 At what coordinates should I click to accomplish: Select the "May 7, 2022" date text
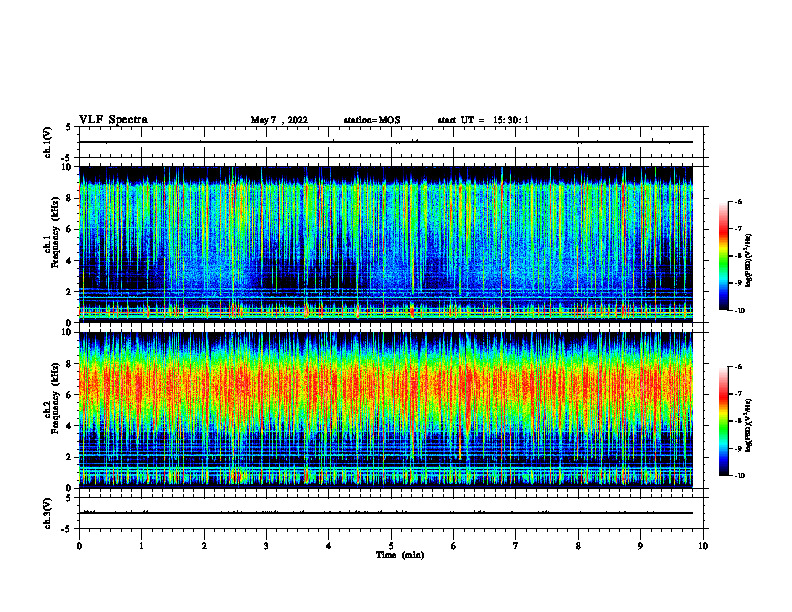(x=279, y=120)
